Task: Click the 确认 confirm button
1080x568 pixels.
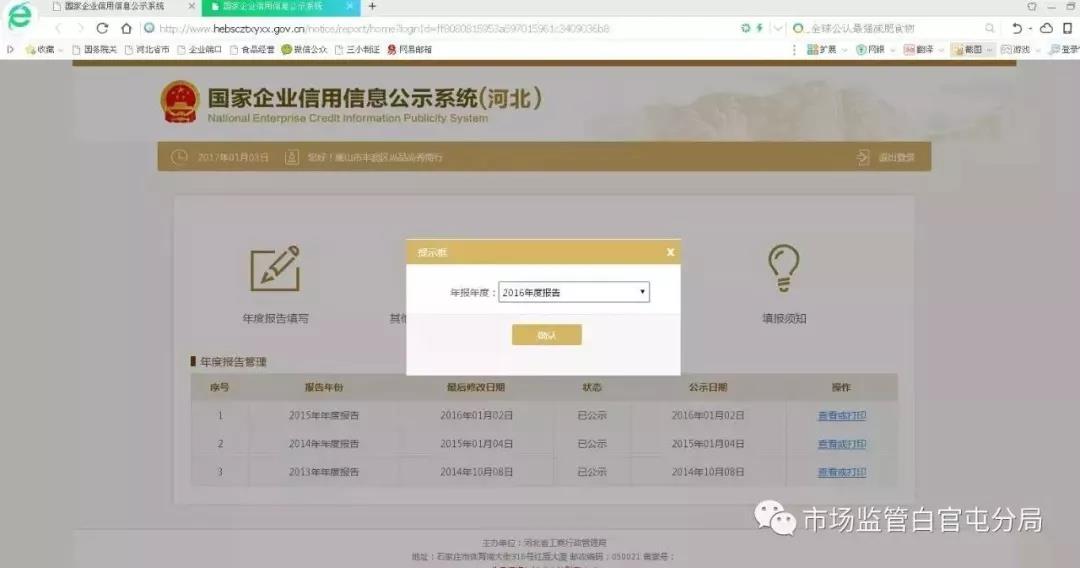Action: tap(546, 335)
